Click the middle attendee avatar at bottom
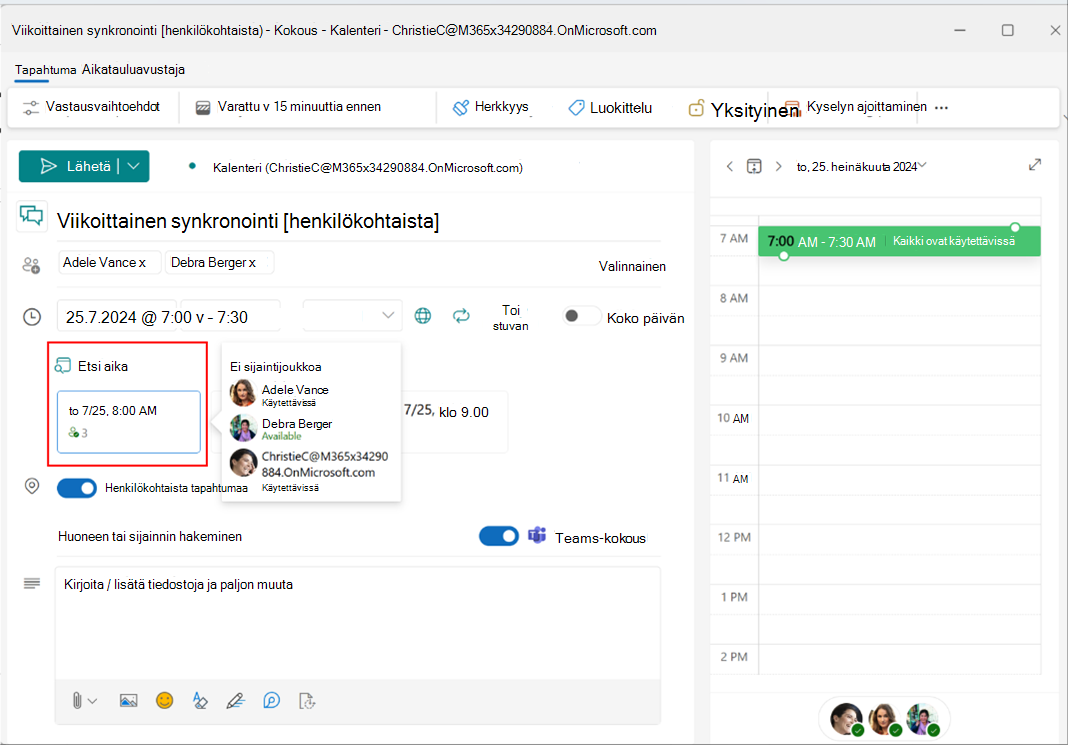Screen dimensions: 1068x745 [884, 719]
